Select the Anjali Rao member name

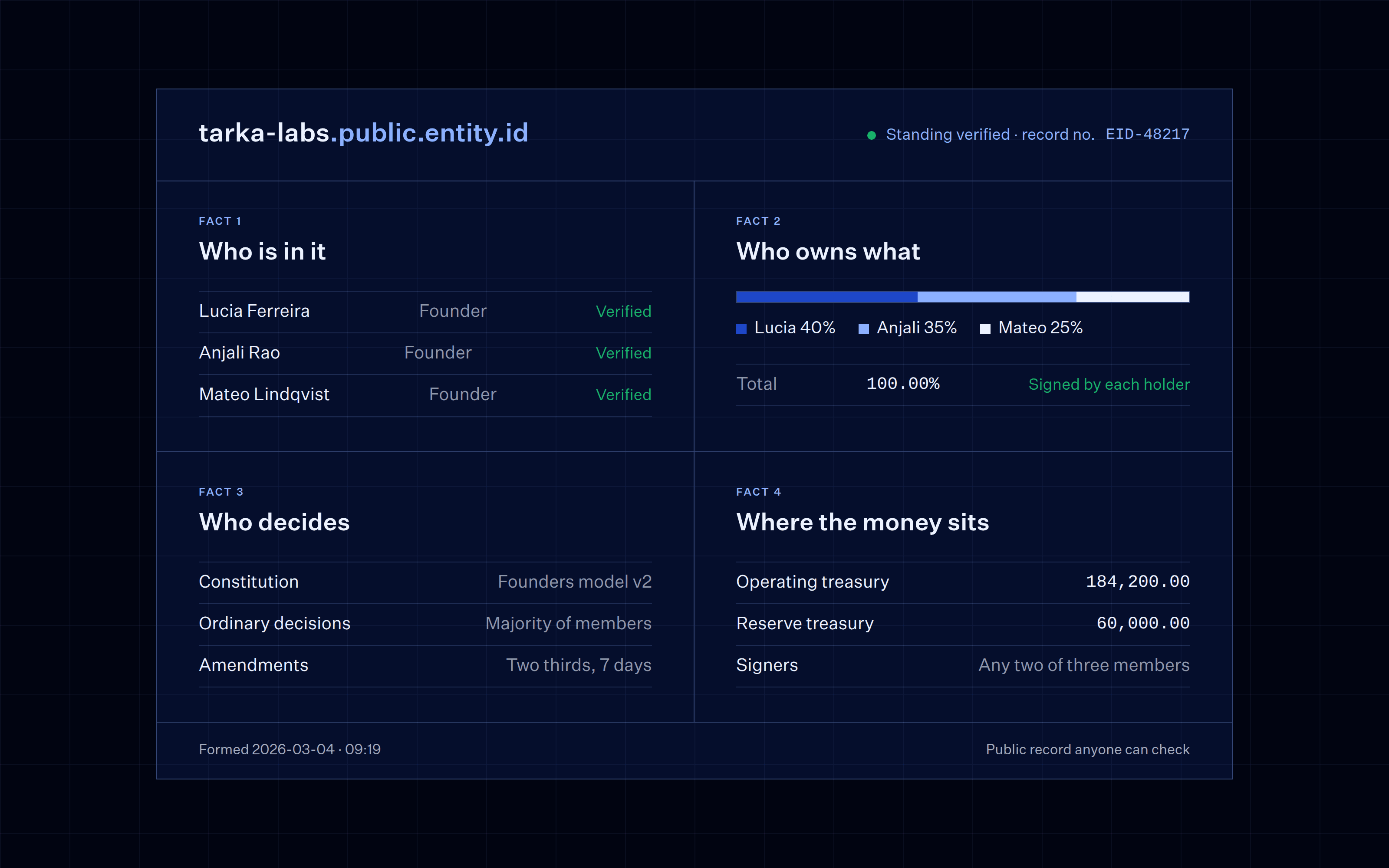point(239,352)
